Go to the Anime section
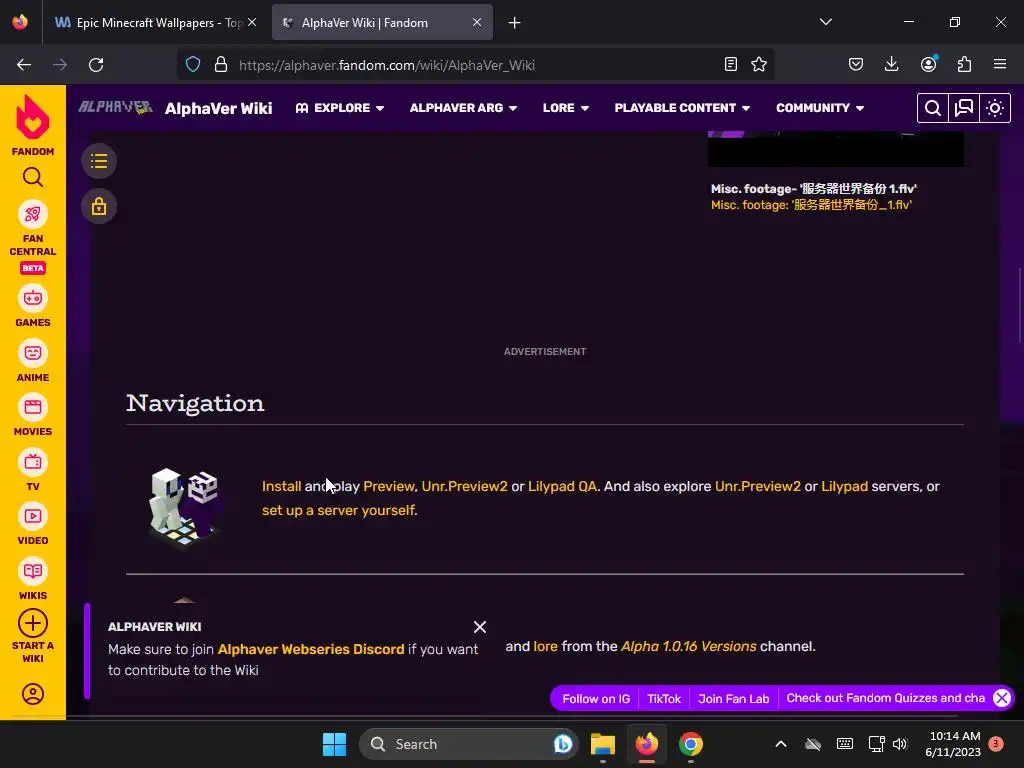 [x=33, y=360]
